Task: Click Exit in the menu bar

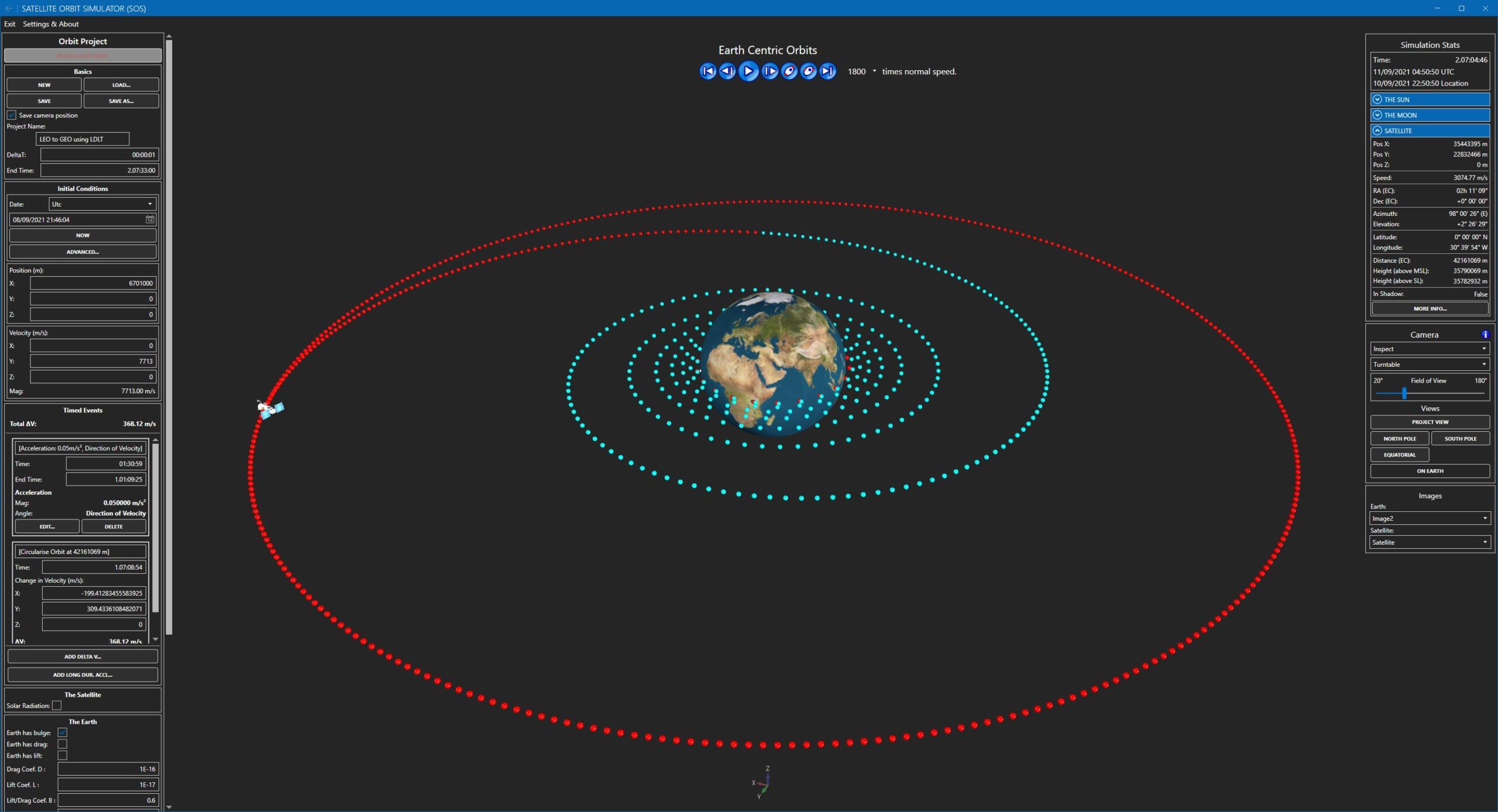Action: (9, 24)
